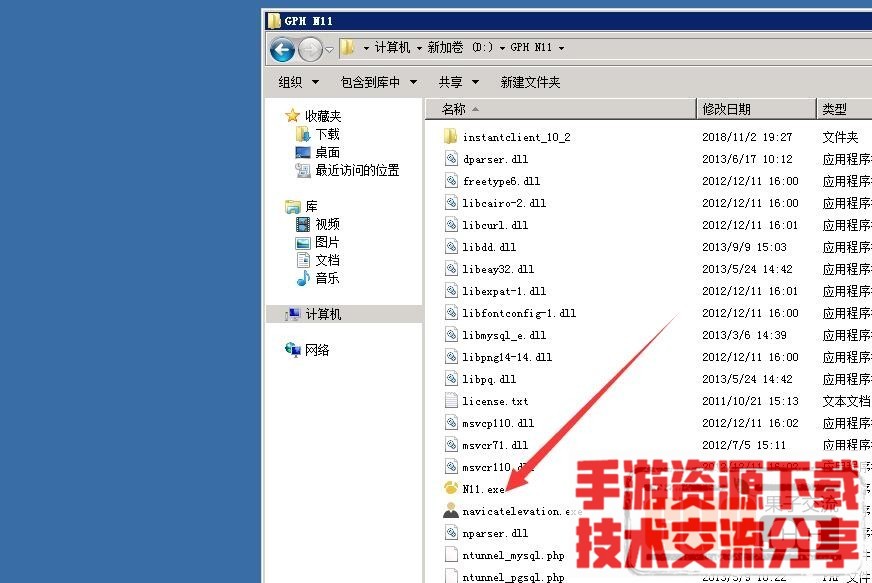Screen dimensions: 872x583
Task: Select the ntunnel_mysql.php file icon
Action: (451, 555)
